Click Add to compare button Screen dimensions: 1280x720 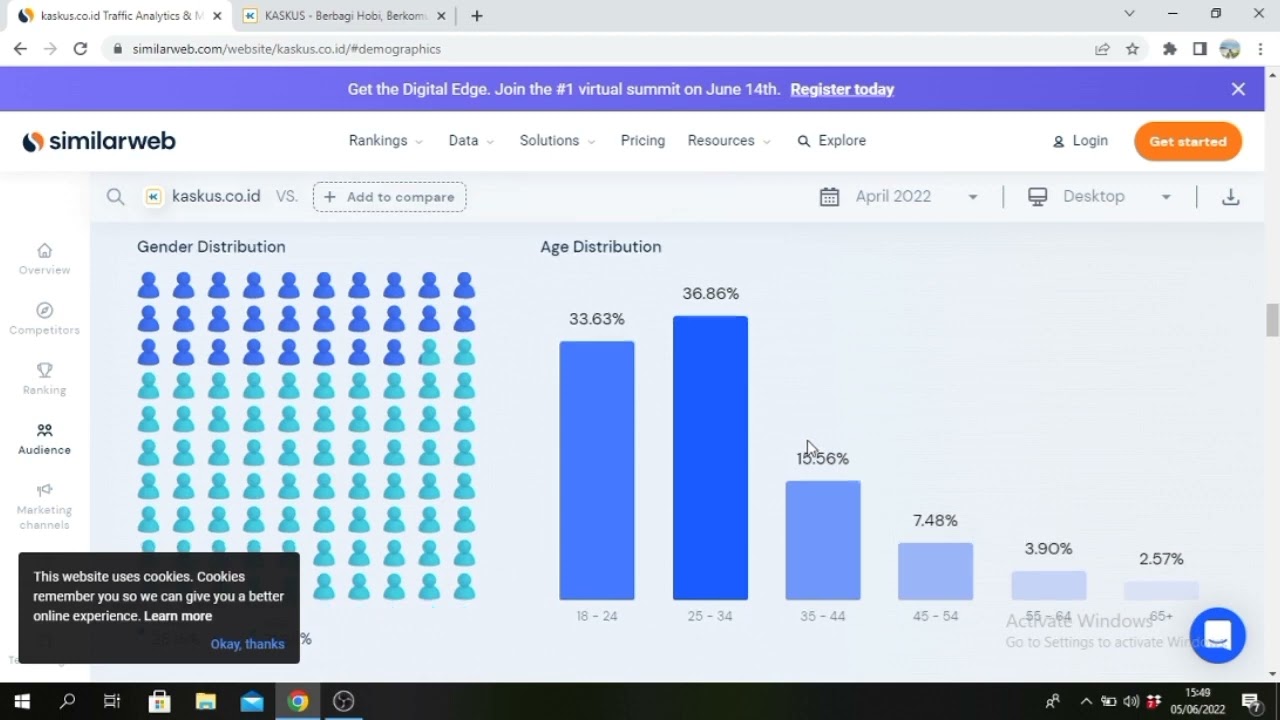[x=390, y=197]
